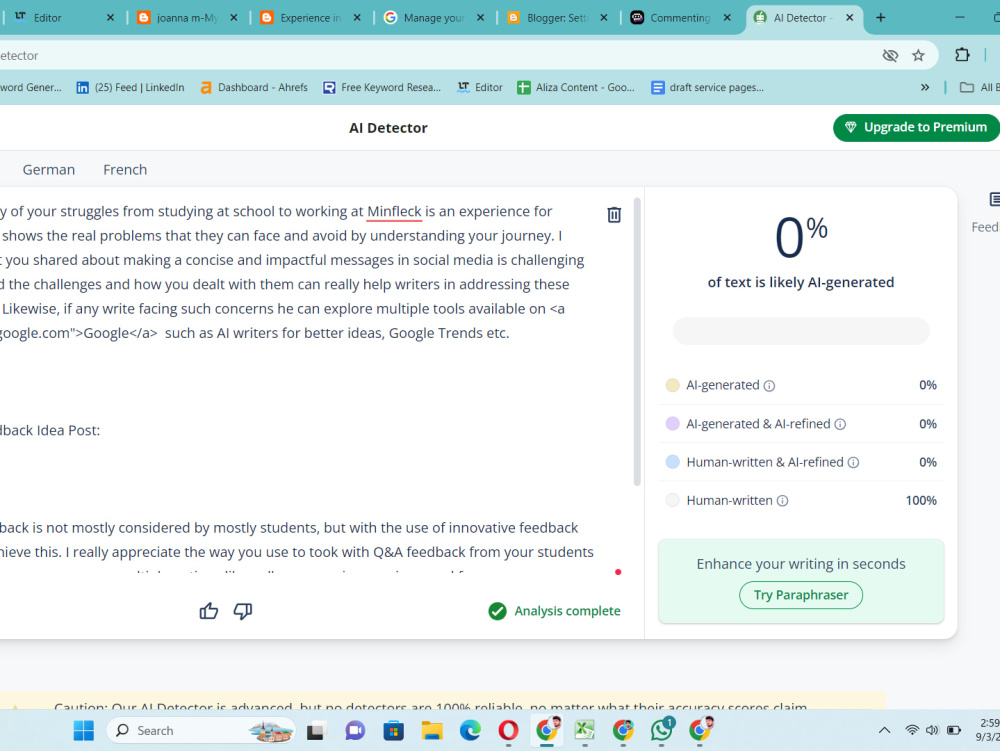Bookmark page with the star icon
This screenshot has height=751, width=1000.
pos(918,55)
